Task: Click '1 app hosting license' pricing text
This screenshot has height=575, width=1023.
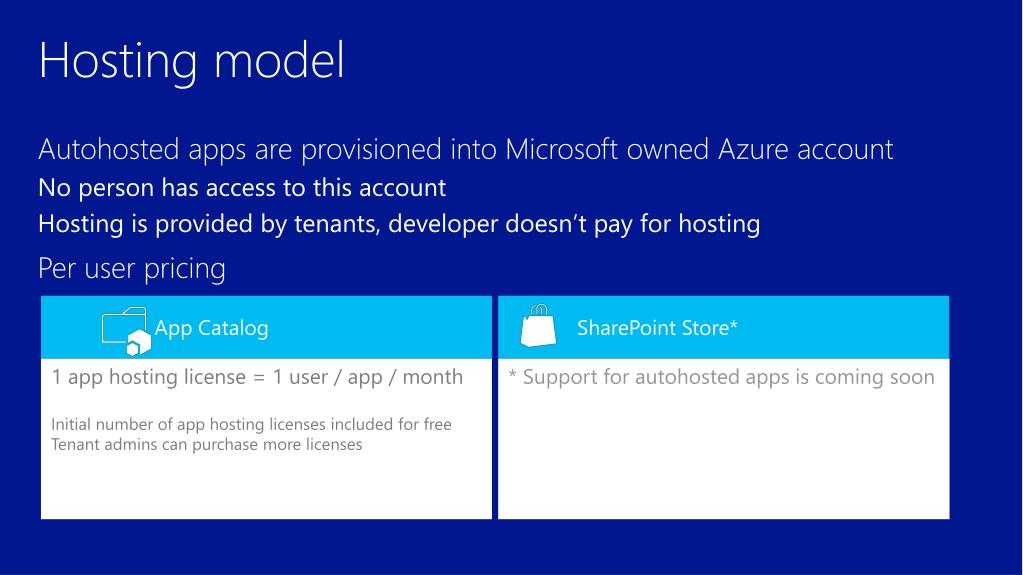Action: click(257, 377)
